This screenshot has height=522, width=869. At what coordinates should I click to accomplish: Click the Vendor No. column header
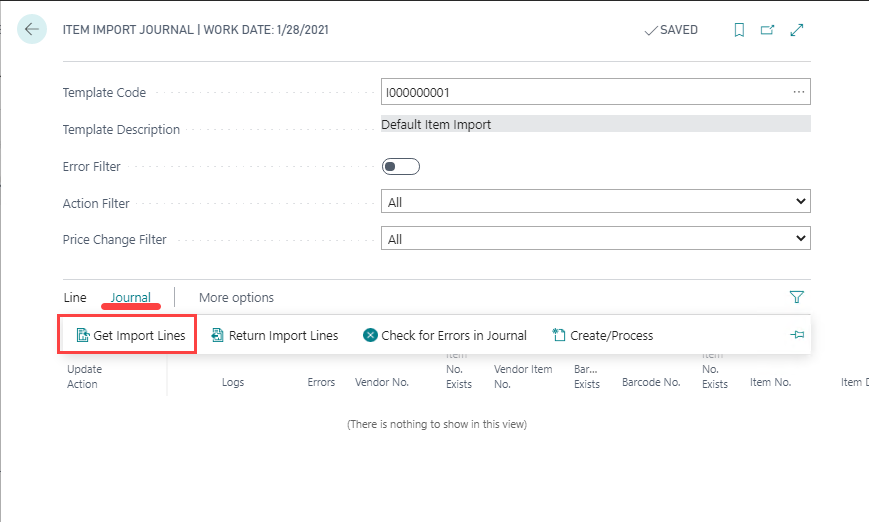pyautogui.click(x=382, y=382)
